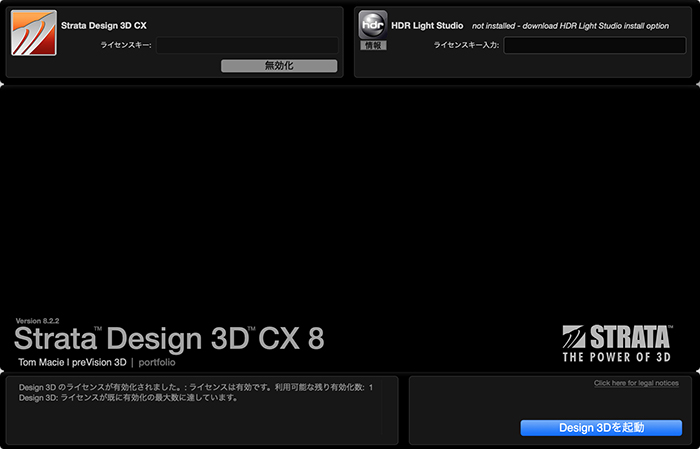Click the 'Design 3D のライセンスが有効化されました' status line
The height and width of the screenshot is (449, 700).
point(196,387)
